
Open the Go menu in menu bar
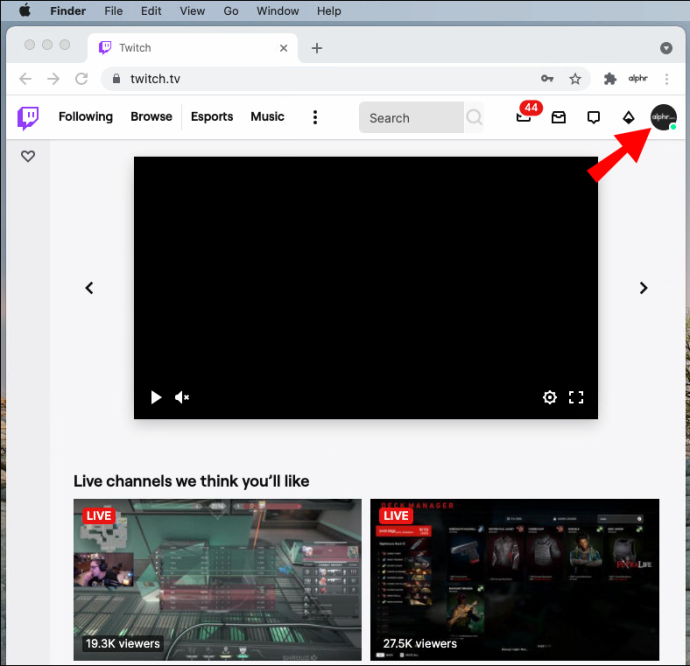(x=231, y=11)
